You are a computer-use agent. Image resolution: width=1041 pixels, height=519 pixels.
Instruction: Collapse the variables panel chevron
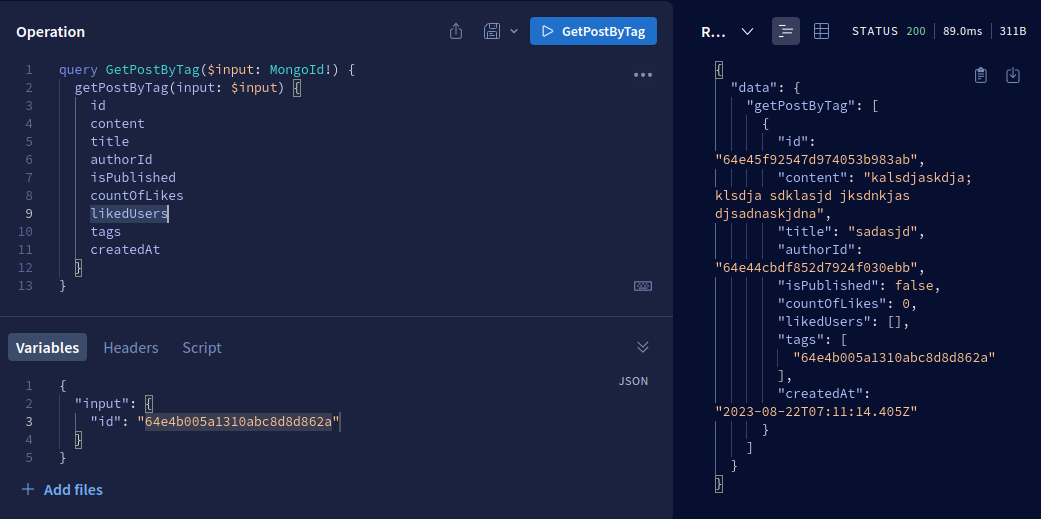point(642,347)
